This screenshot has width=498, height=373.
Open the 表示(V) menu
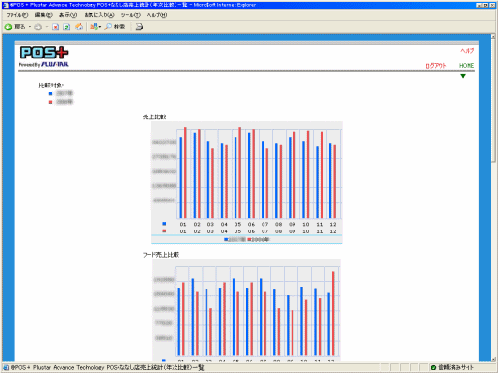pos(68,15)
